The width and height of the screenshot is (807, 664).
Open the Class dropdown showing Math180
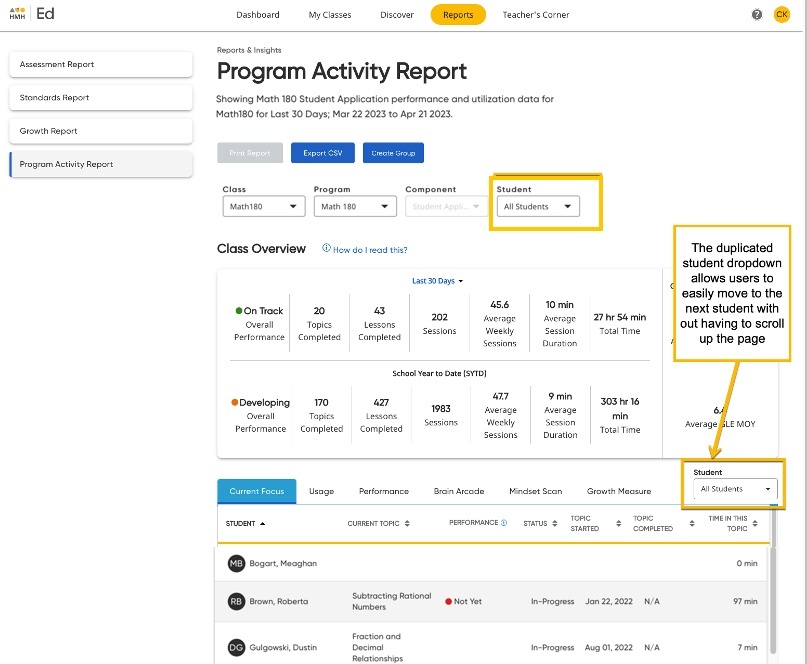click(x=264, y=206)
